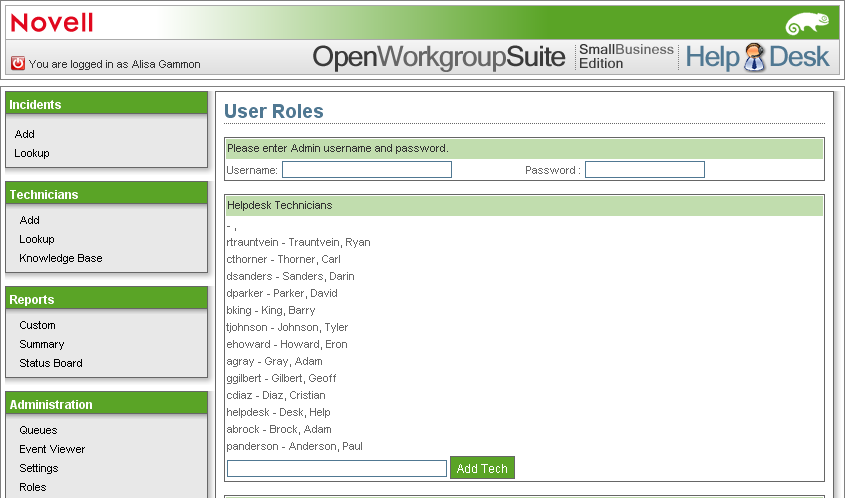Viewport: 845px width, 498px height.
Task: Select technician rtrauntvein - Trauntvein, Ryan
Action: [x=298, y=242]
